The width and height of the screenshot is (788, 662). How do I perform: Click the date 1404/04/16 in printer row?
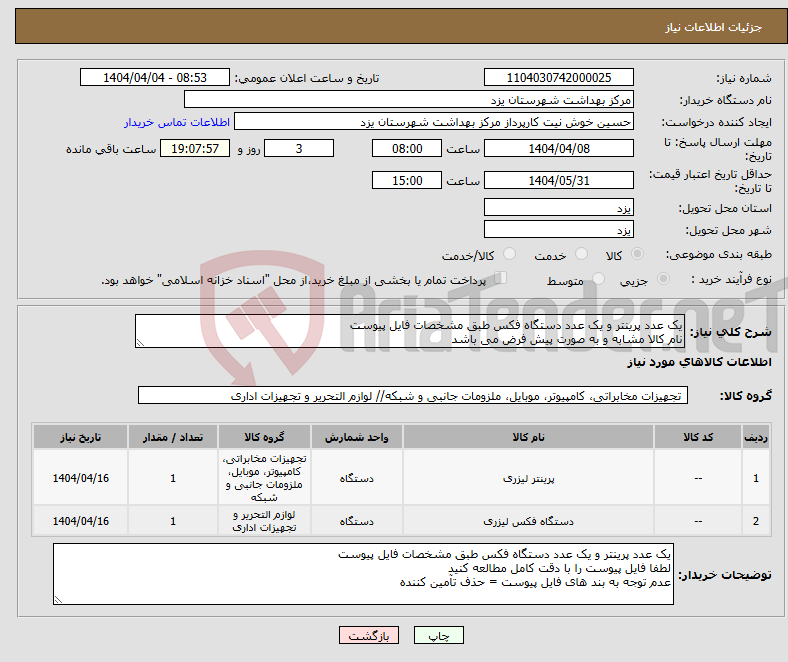80,478
